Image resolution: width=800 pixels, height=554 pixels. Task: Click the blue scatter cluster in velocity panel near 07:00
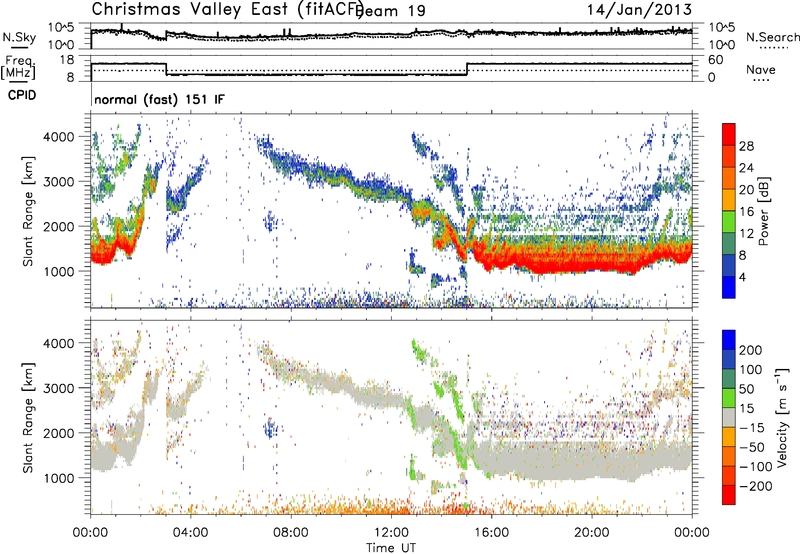(x=271, y=427)
